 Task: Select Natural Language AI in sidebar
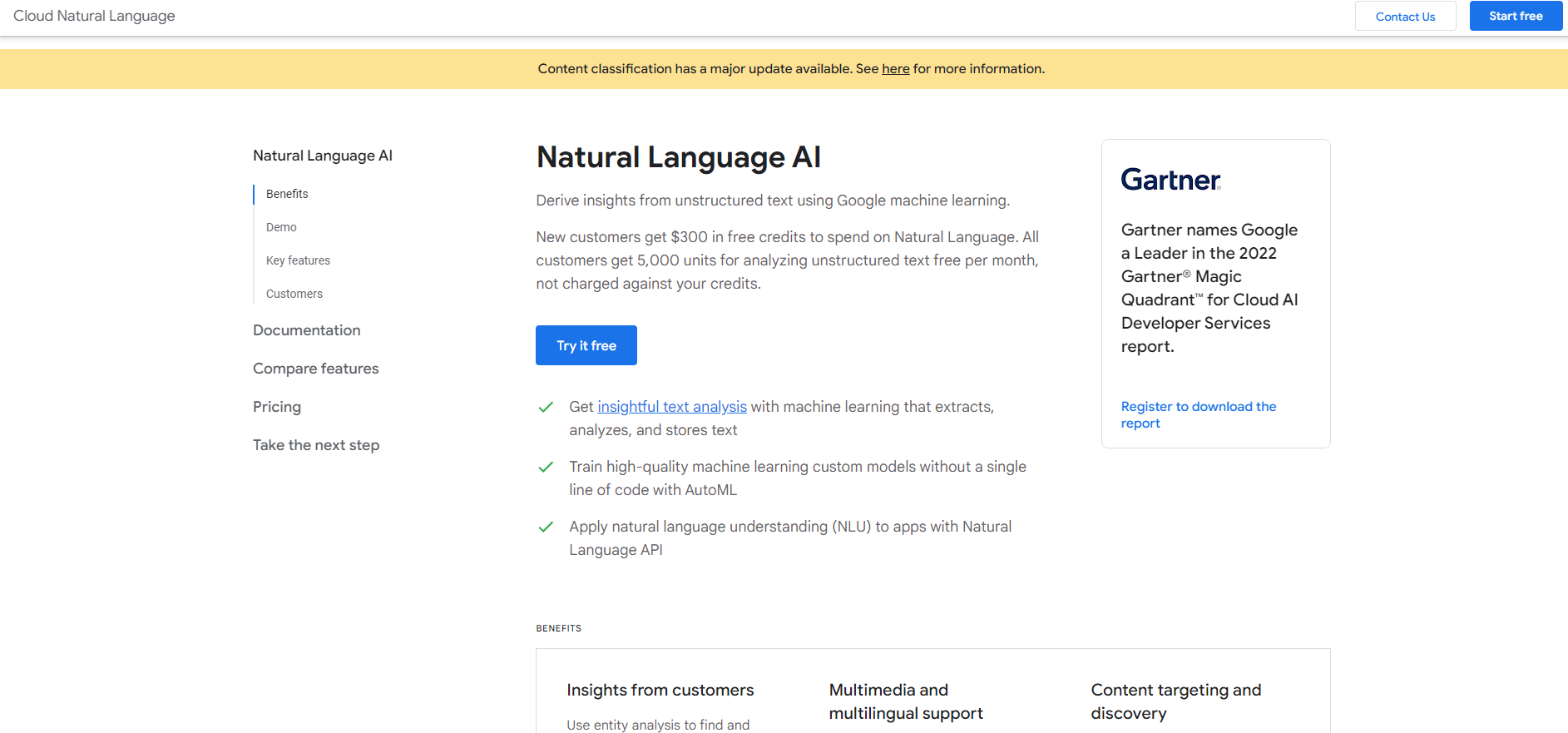pos(323,156)
